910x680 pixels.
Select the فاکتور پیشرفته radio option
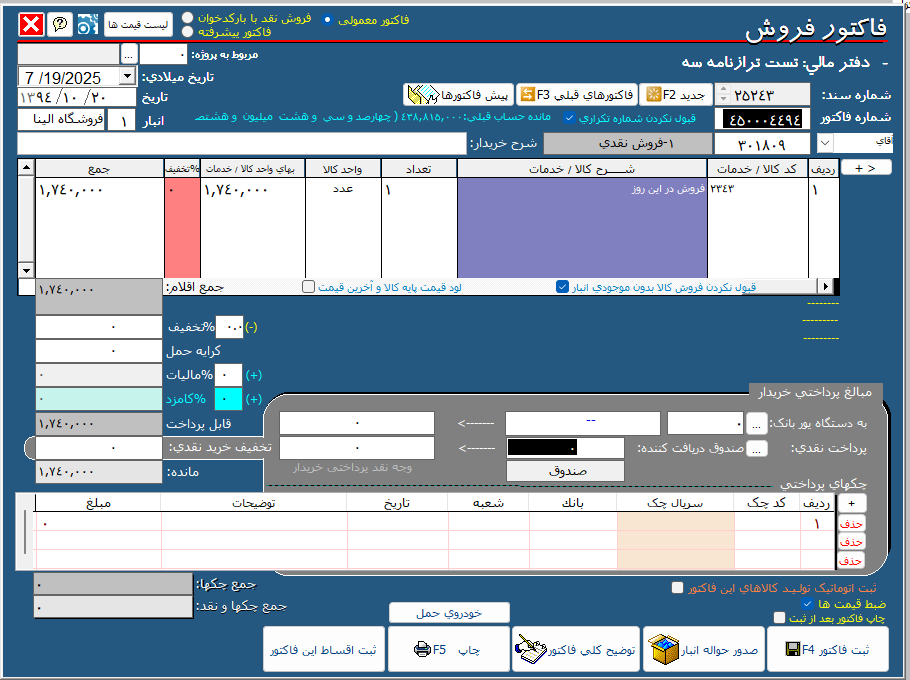pos(188,32)
